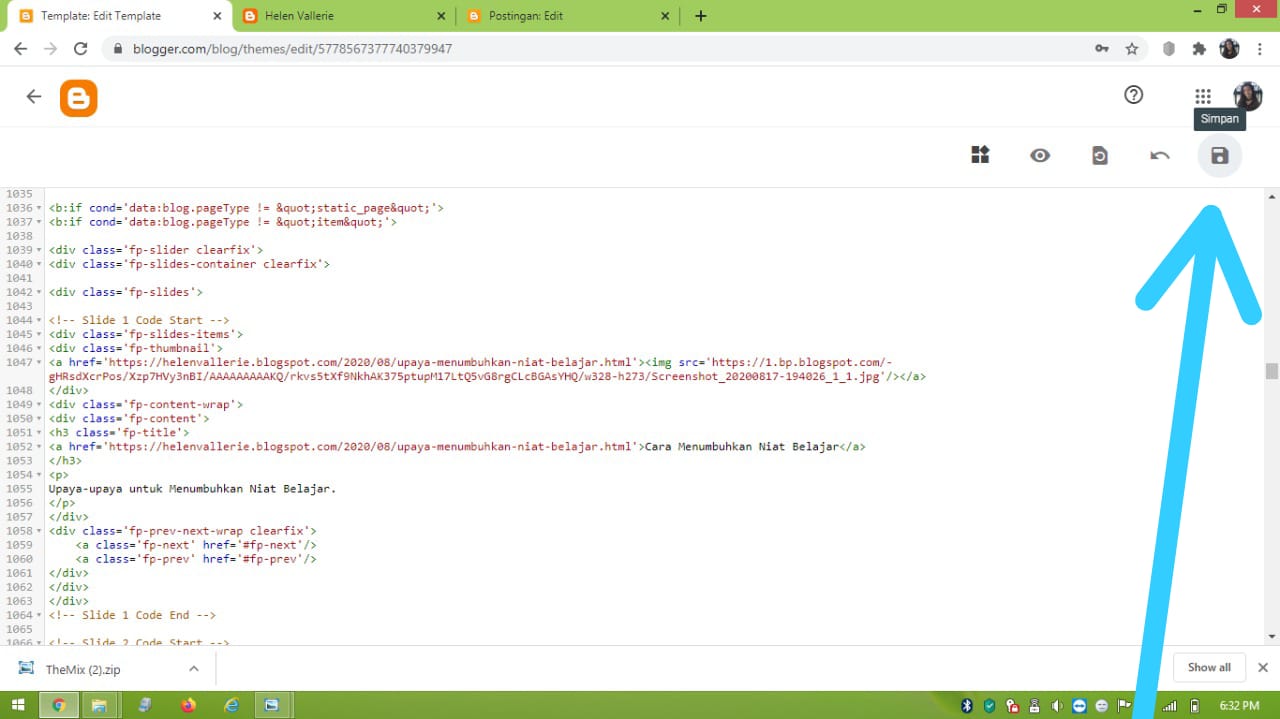Click the browser reload button
The height and width of the screenshot is (719, 1280).
tap(81, 48)
